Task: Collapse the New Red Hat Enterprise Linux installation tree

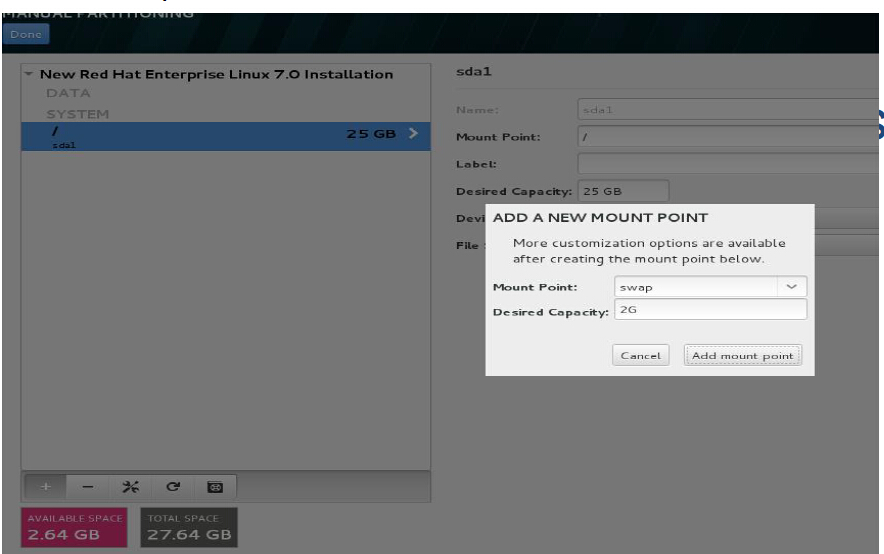Action: (x=28, y=74)
